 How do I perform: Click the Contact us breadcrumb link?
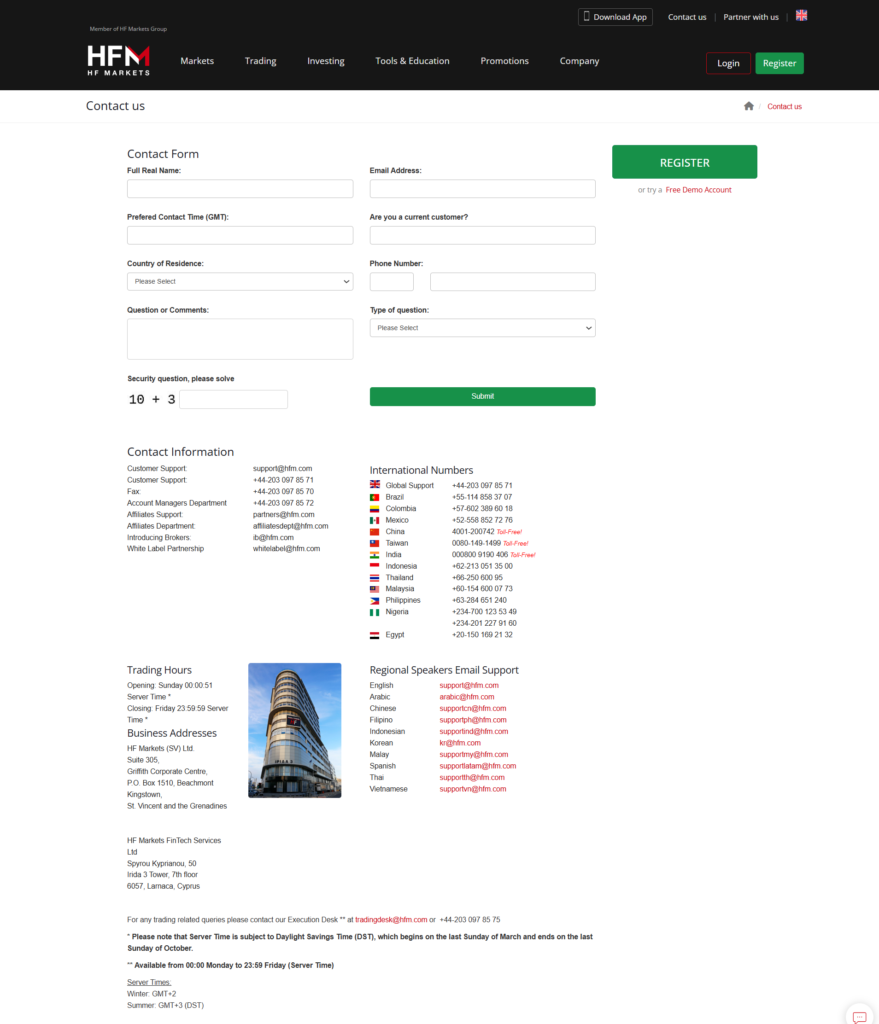784,106
